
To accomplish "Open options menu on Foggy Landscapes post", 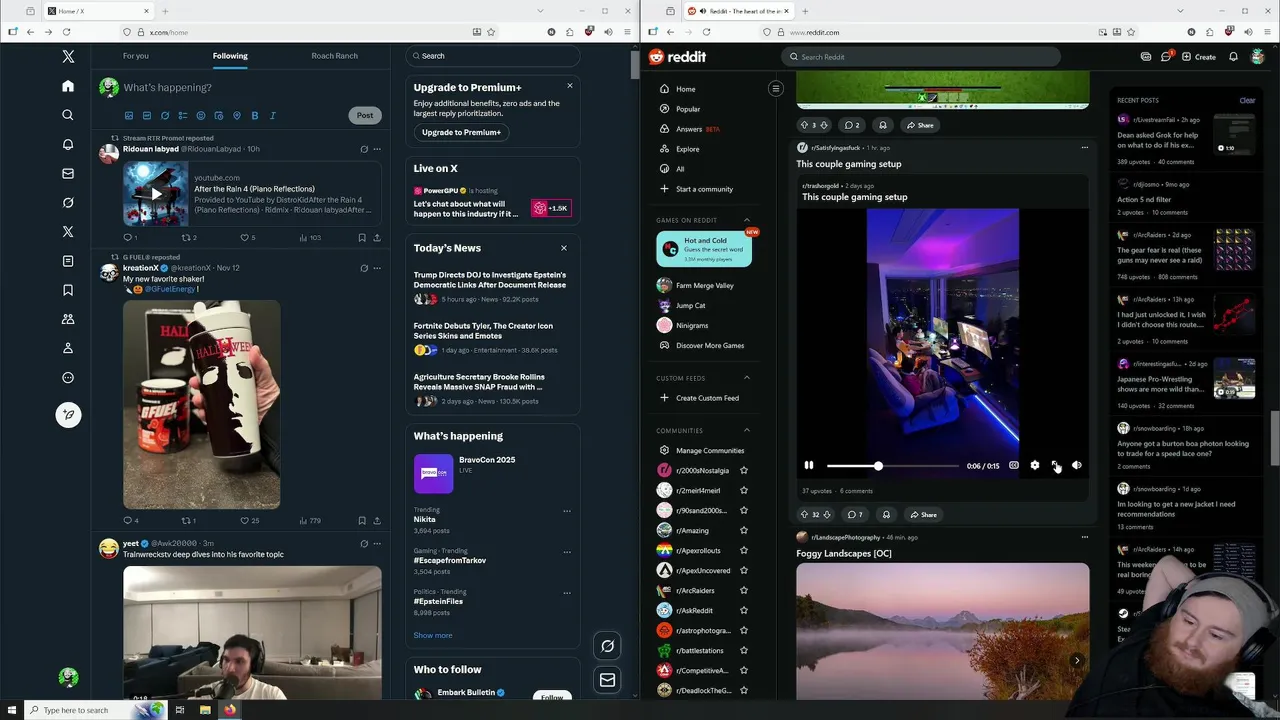I will [1084, 537].
